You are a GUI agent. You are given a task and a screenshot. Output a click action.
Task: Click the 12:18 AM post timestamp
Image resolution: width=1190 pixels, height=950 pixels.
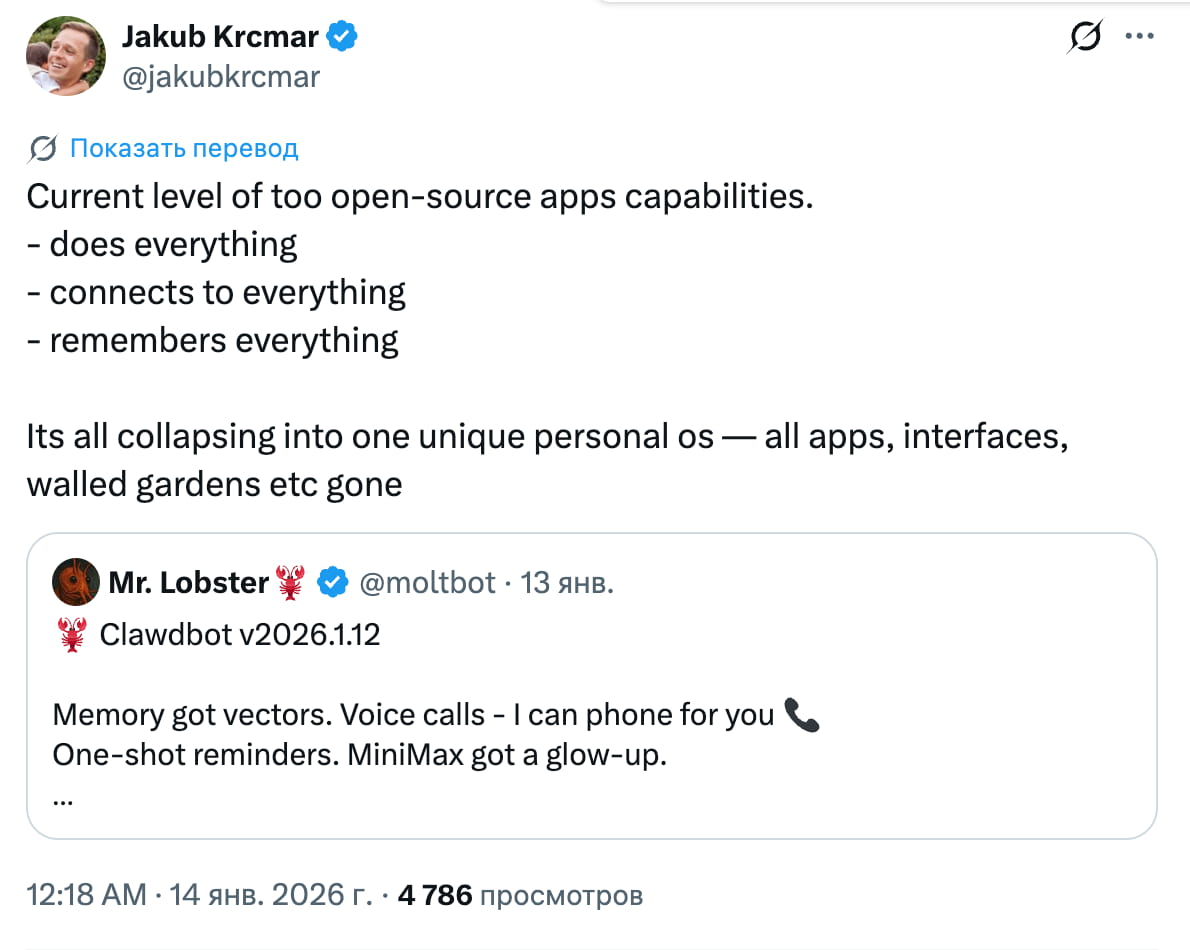[86, 895]
